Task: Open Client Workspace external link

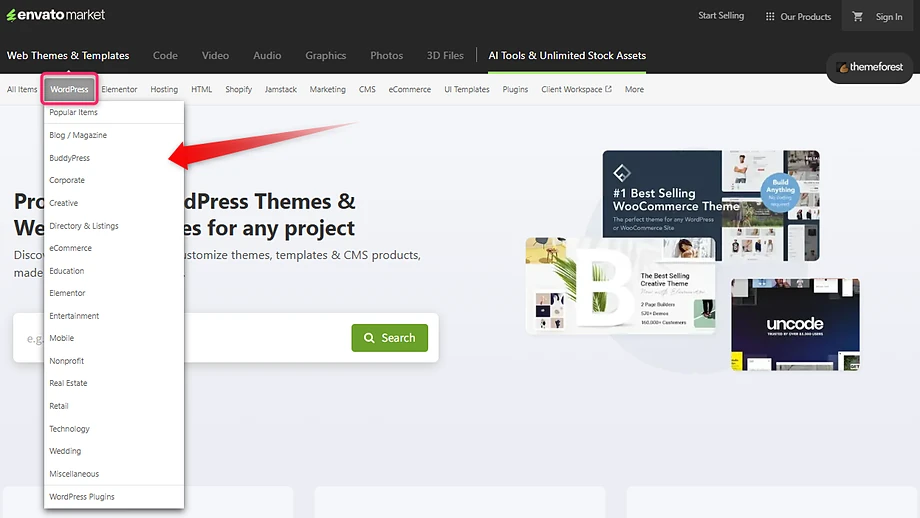Action: pyautogui.click(x=576, y=89)
